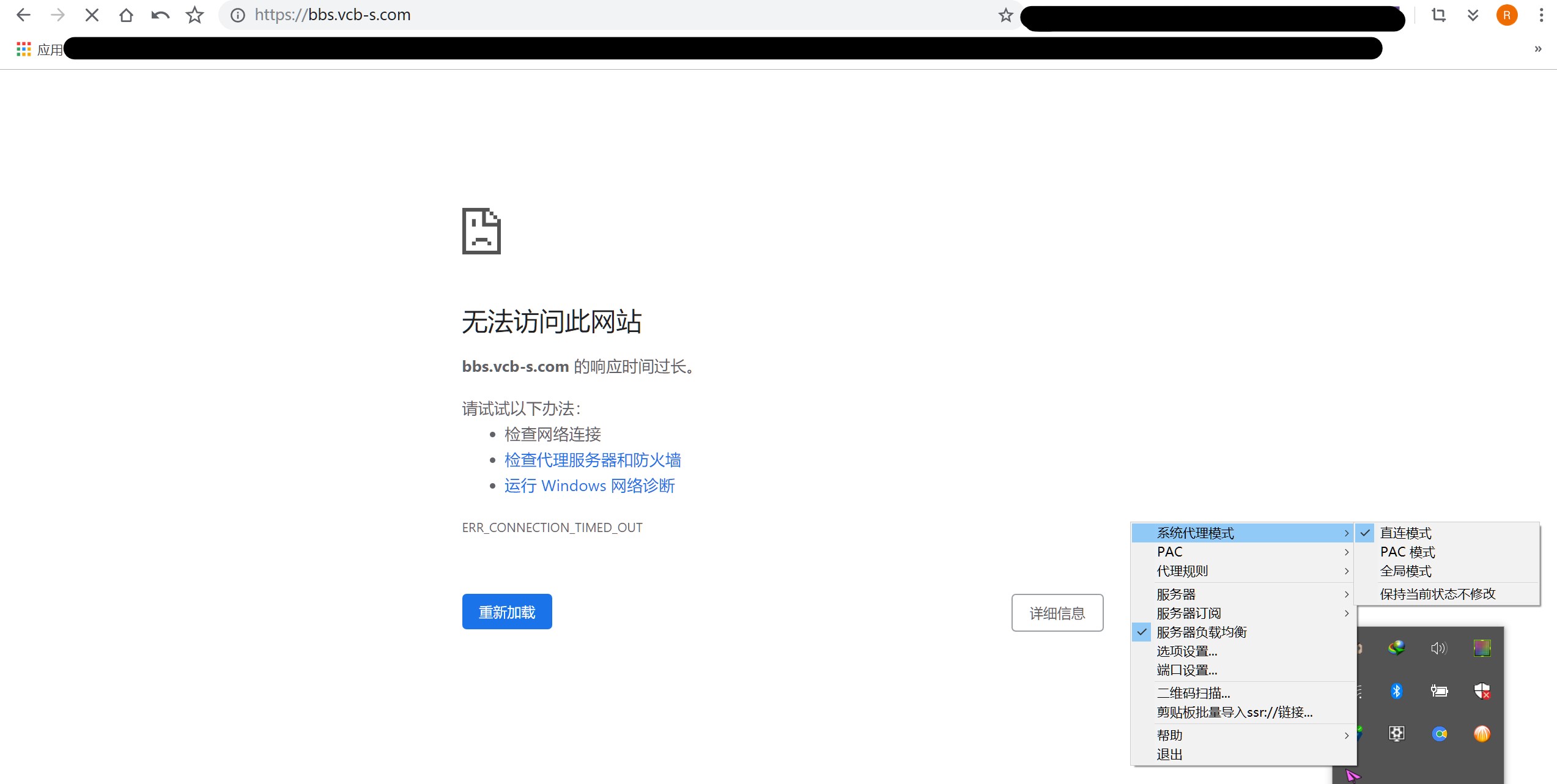Open the 系统代理模式 submenu item
Screen dimensions: 1557x784
pyautogui.click(x=1243, y=533)
